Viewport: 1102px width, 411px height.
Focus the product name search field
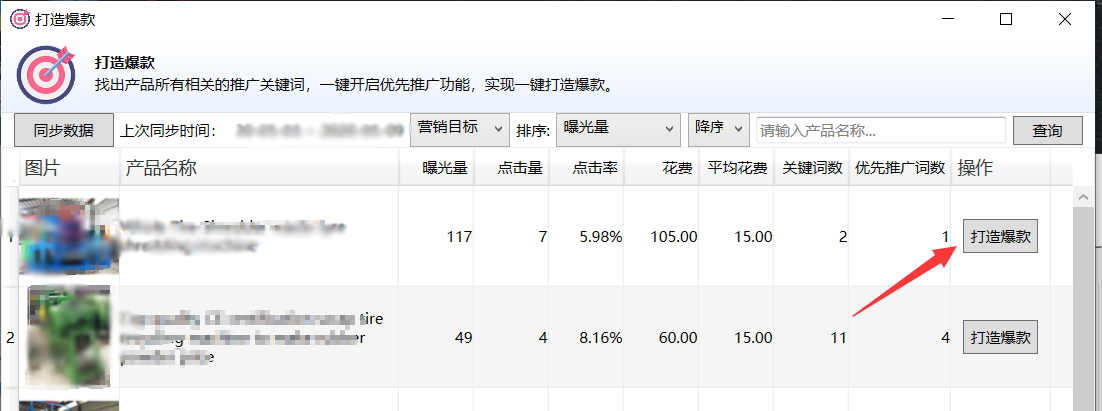(880, 130)
